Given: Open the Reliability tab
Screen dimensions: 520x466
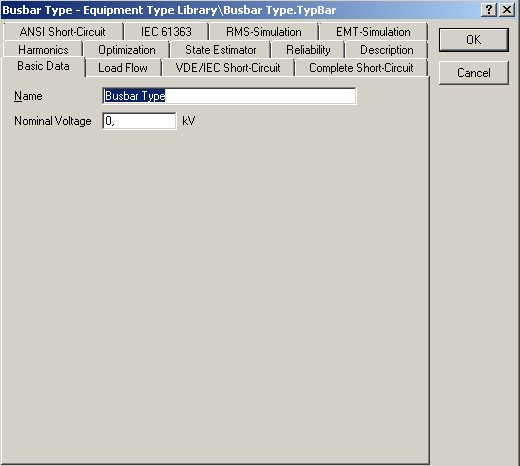Looking at the screenshot, I should [x=308, y=50].
